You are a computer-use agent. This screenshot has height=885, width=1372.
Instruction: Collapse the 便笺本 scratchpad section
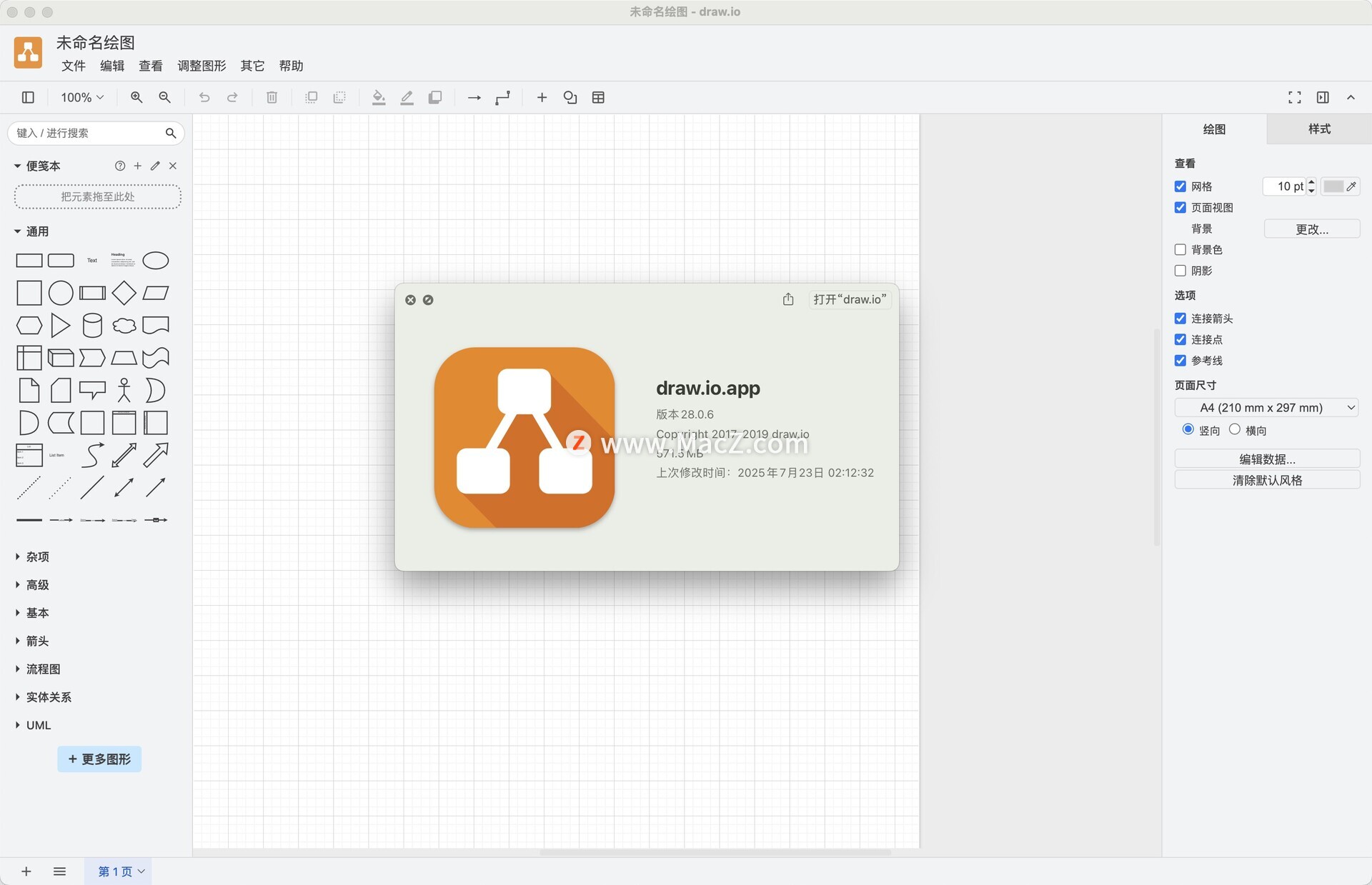click(x=37, y=166)
